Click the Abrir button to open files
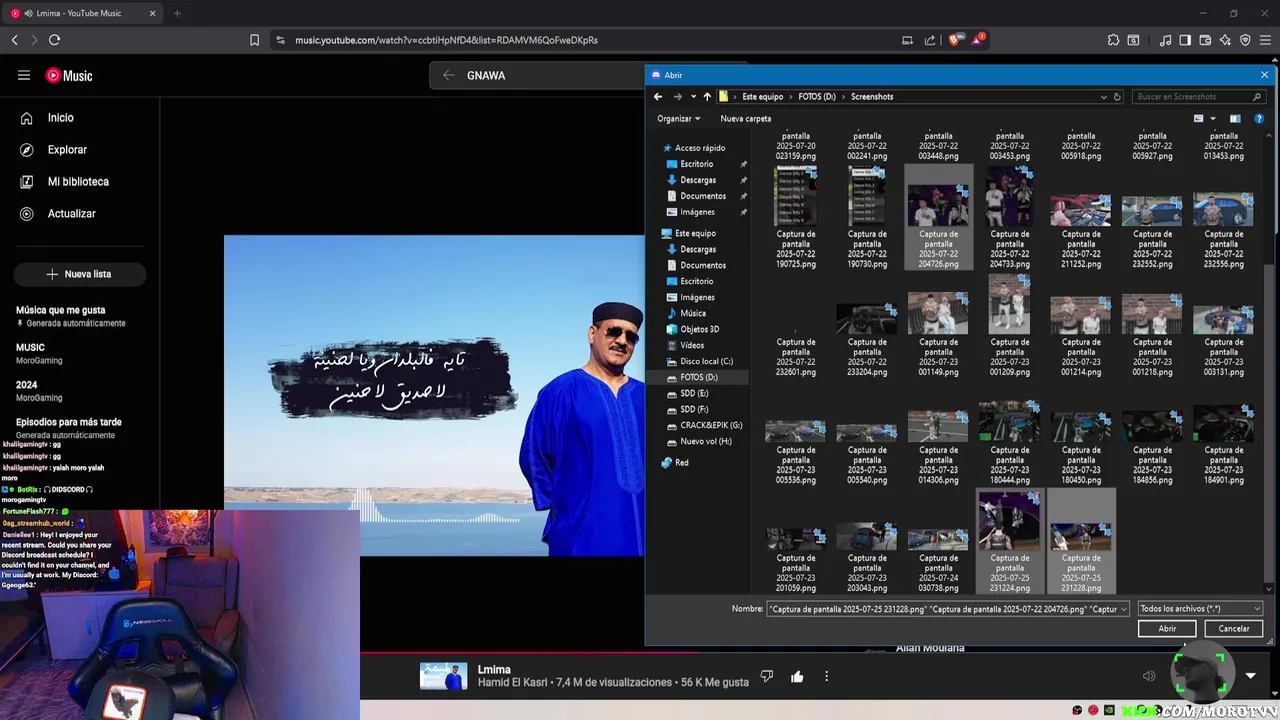The height and width of the screenshot is (720, 1280). click(x=1167, y=629)
